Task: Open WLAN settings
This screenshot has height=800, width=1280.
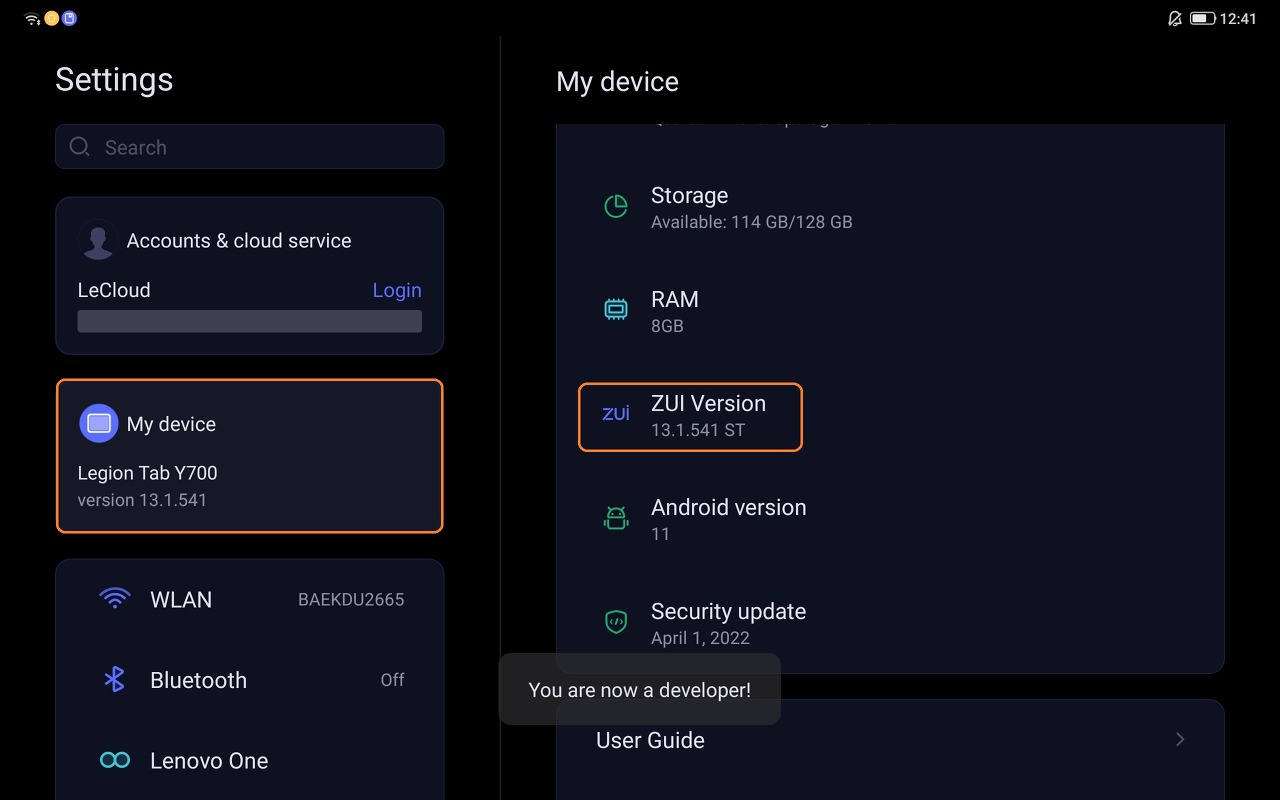Action: [x=249, y=600]
